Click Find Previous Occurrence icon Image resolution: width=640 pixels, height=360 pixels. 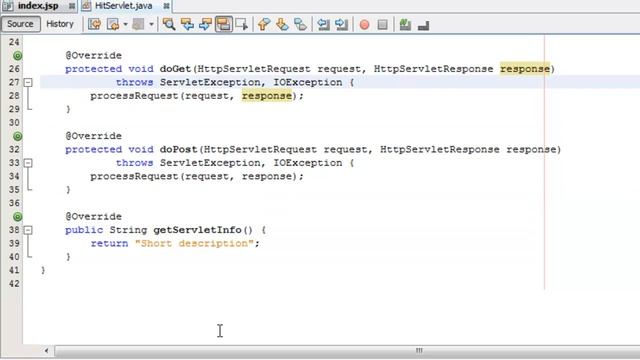point(187,24)
